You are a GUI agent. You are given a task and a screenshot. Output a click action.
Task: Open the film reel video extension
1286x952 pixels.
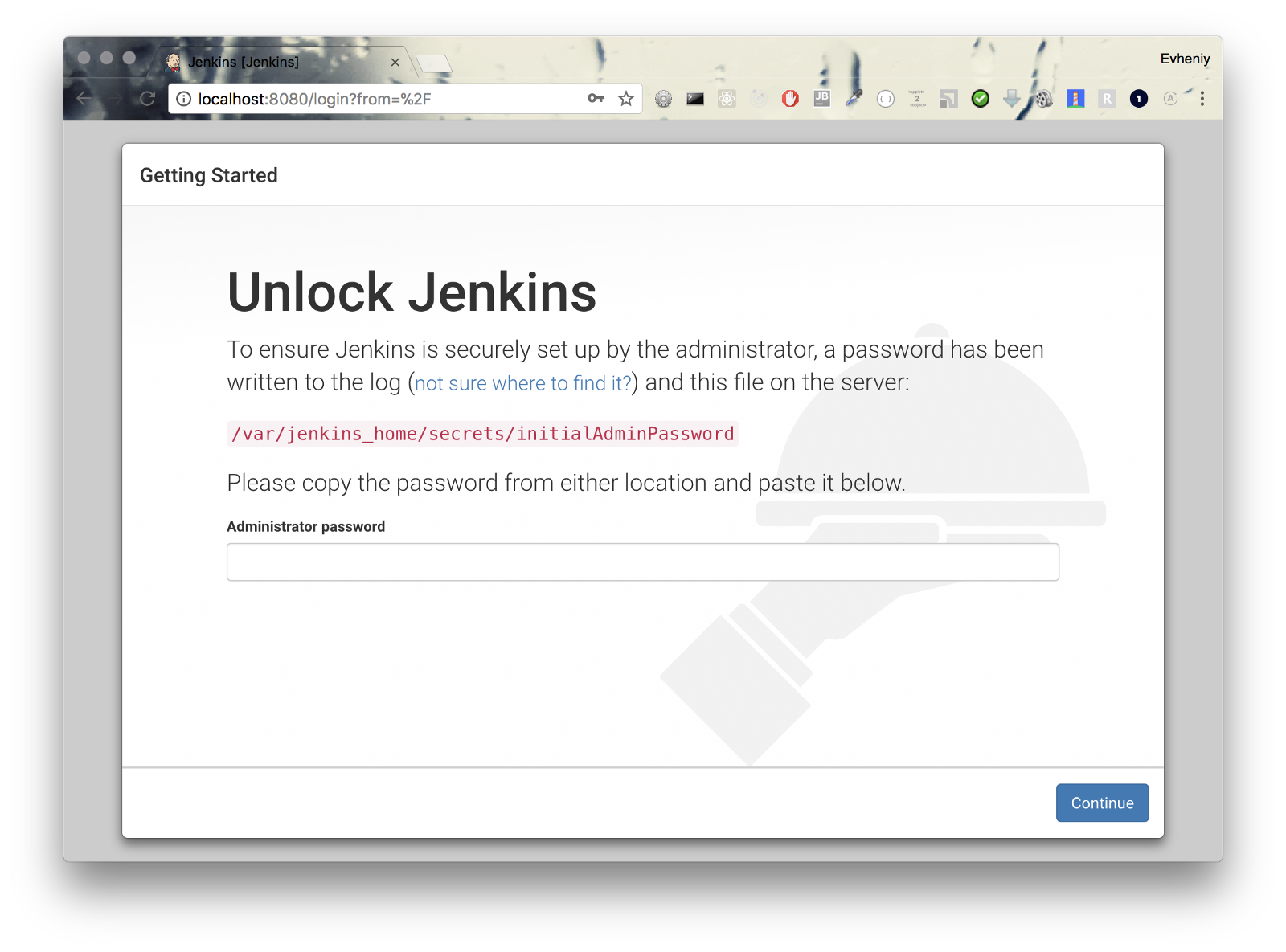[1043, 99]
